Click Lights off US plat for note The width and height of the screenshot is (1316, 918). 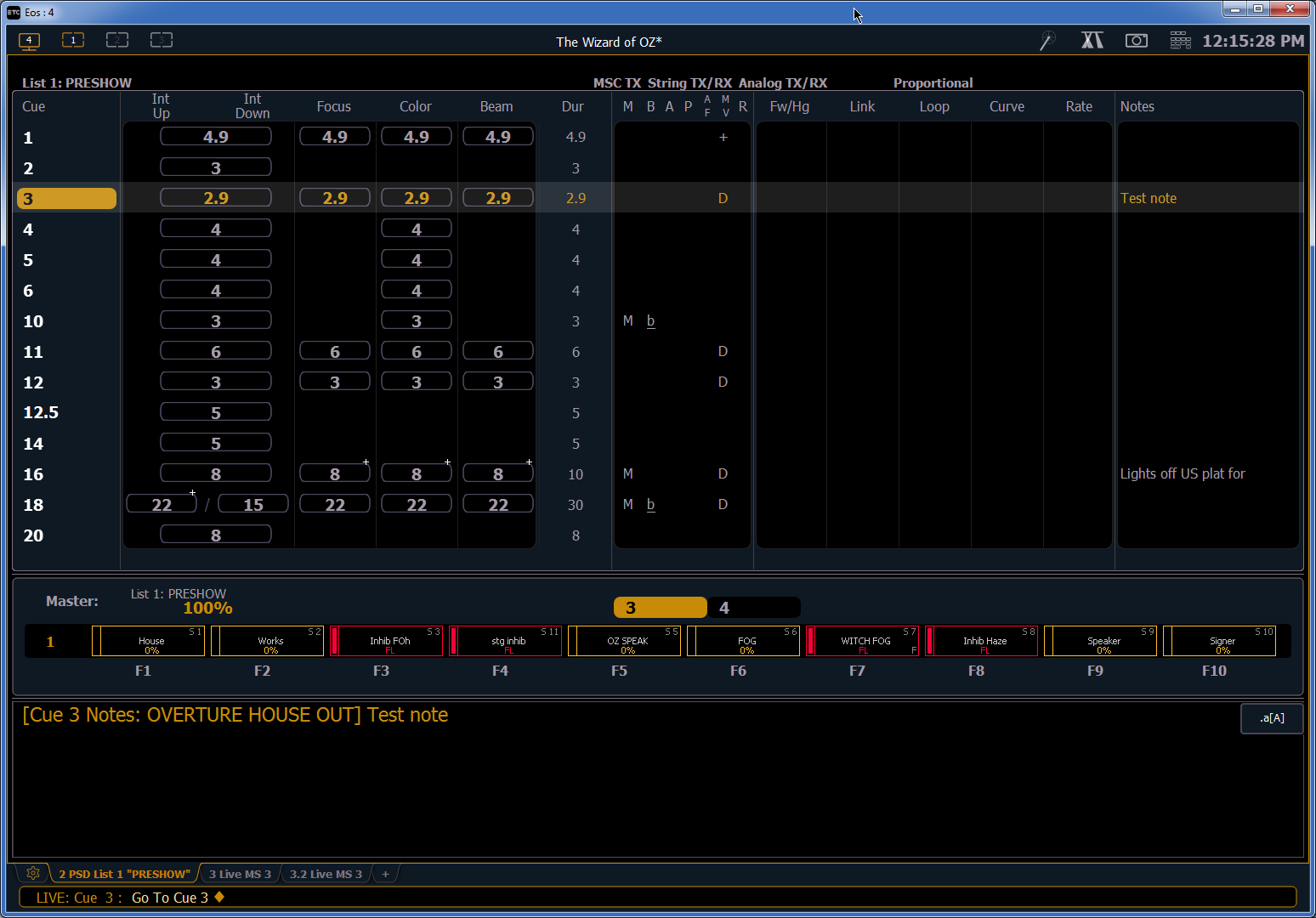tap(1183, 473)
